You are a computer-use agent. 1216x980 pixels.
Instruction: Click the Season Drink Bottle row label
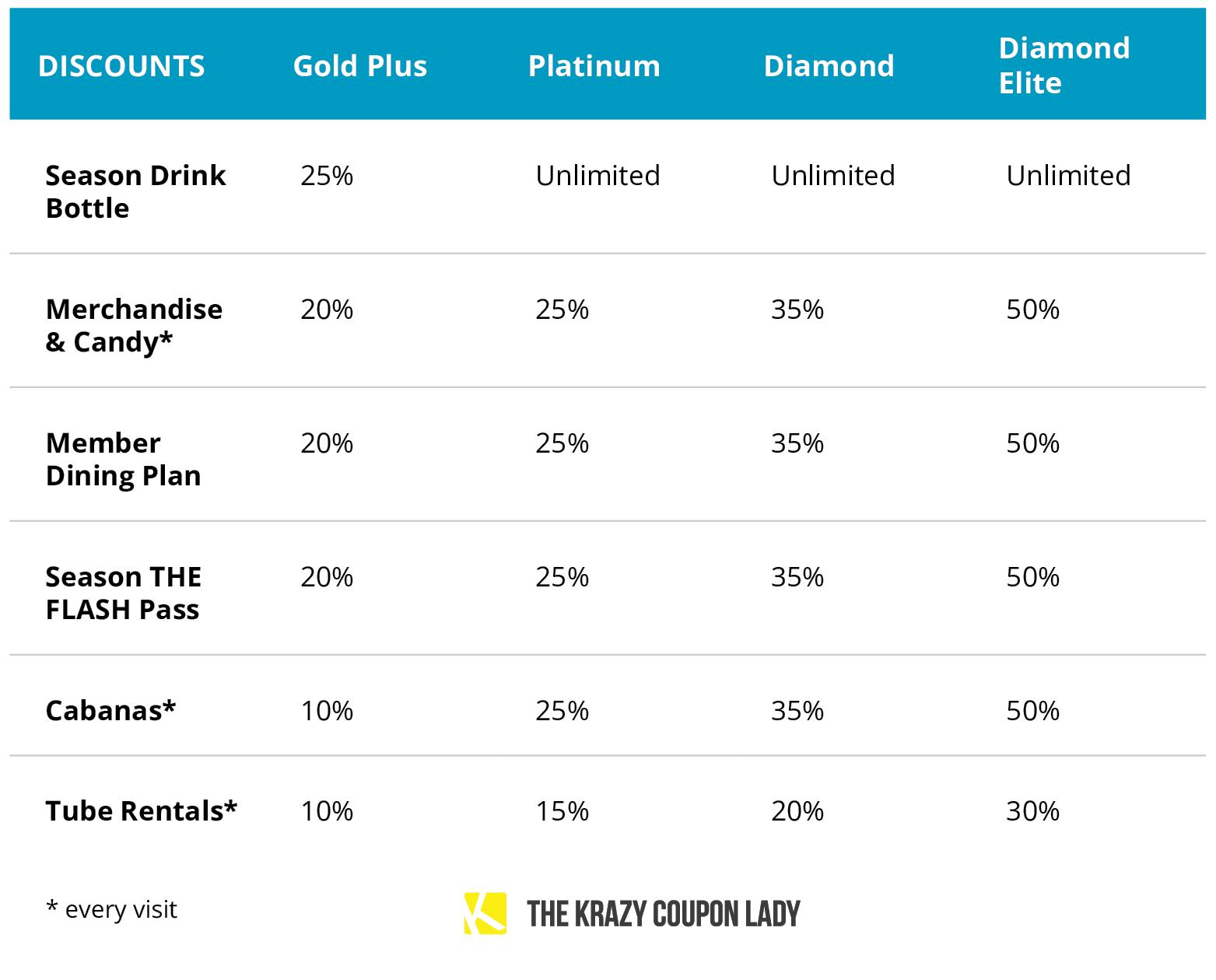(x=135, y=191)
